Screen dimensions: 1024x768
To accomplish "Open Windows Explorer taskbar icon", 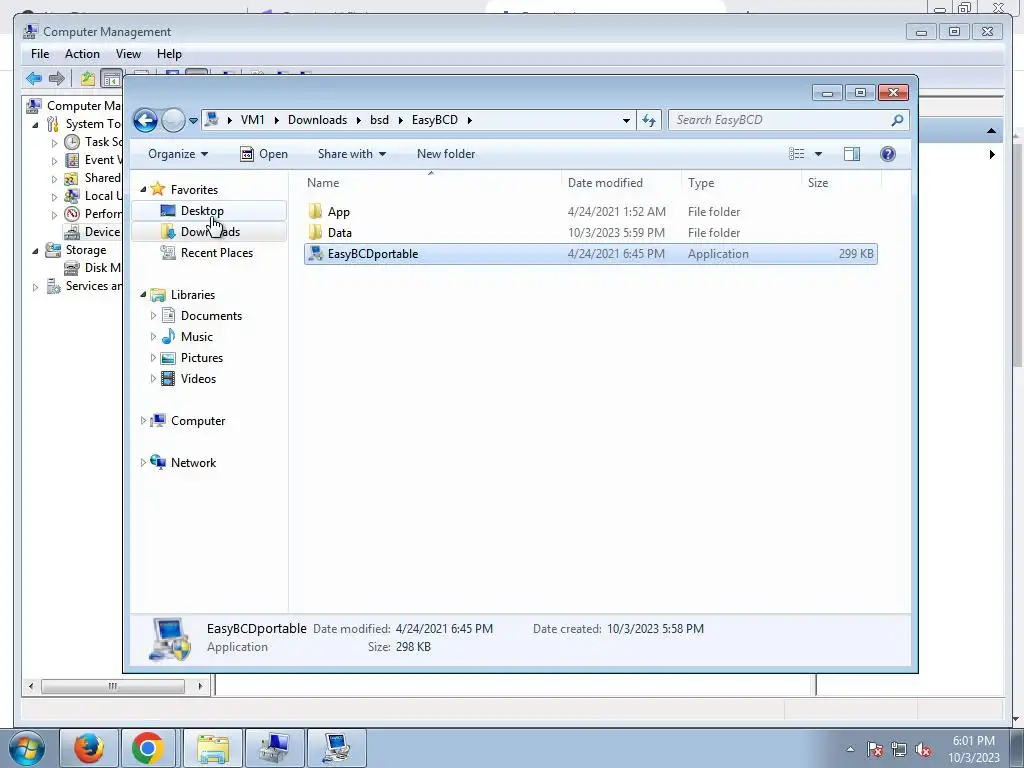I will [213, 748].
